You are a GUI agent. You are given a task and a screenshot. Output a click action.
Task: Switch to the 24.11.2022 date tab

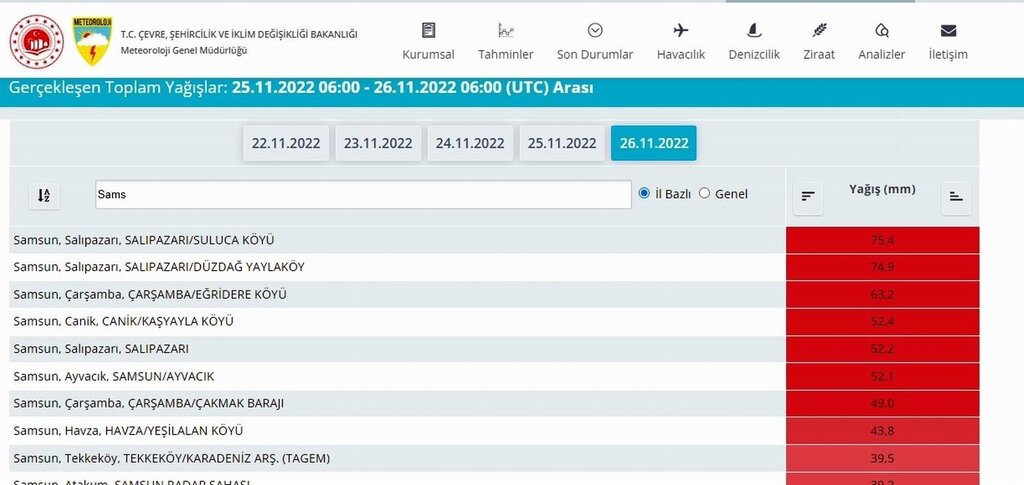(470, 143)
